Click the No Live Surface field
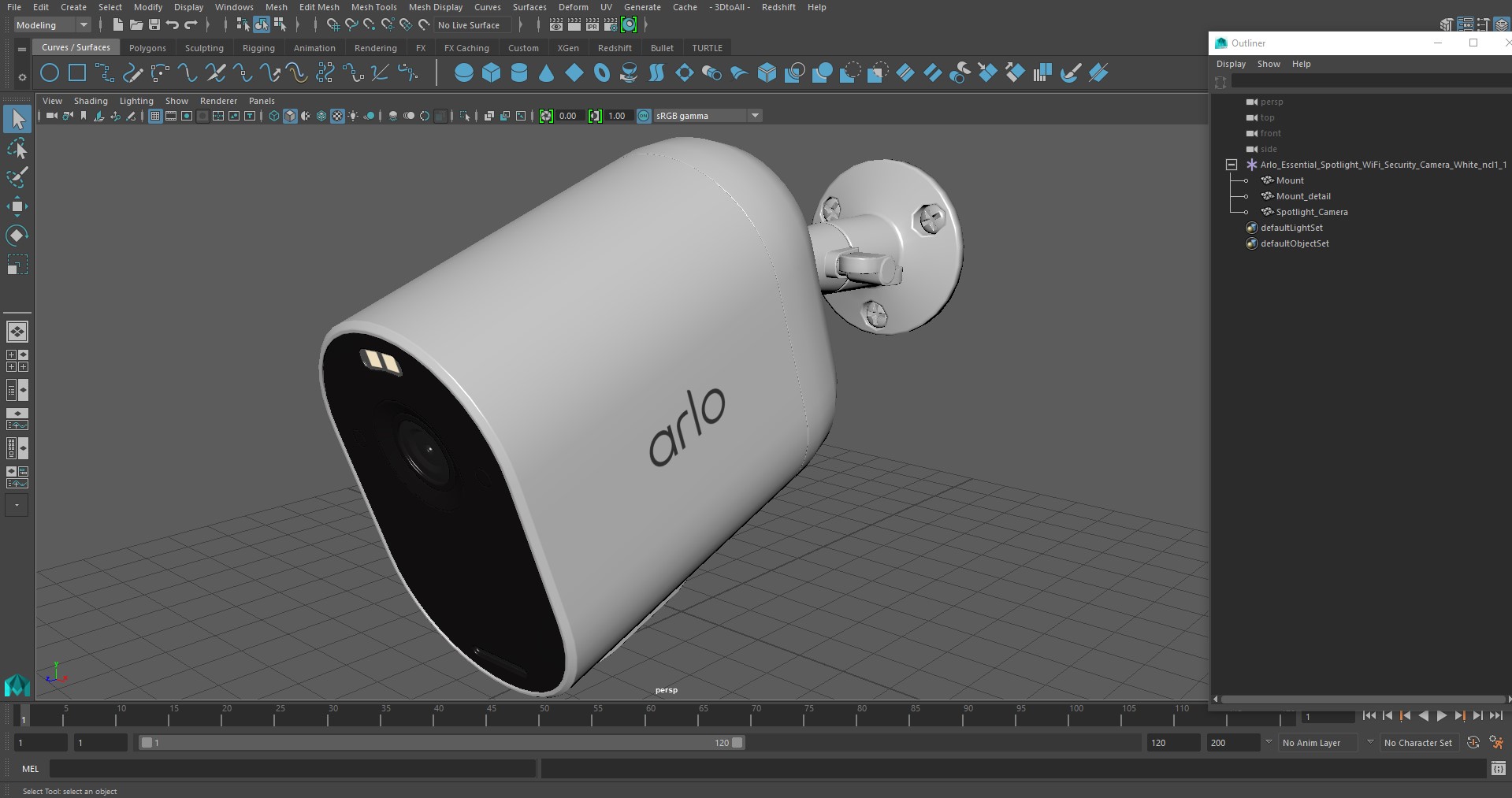The height and width of the screenshot is (798, 1512). [474, 25]
